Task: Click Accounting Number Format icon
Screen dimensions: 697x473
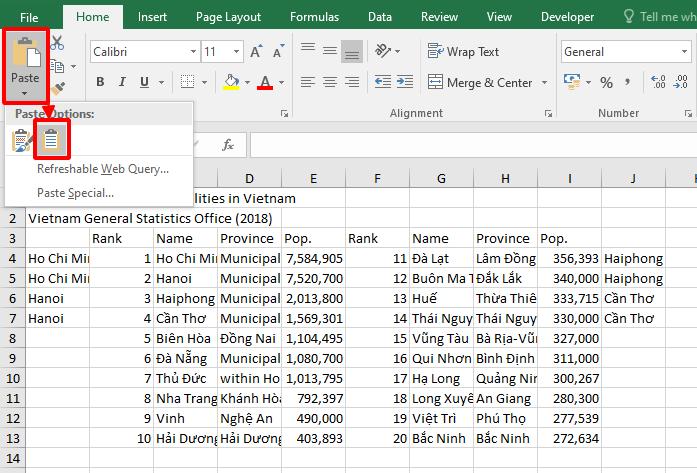Action: pos(572,82)
